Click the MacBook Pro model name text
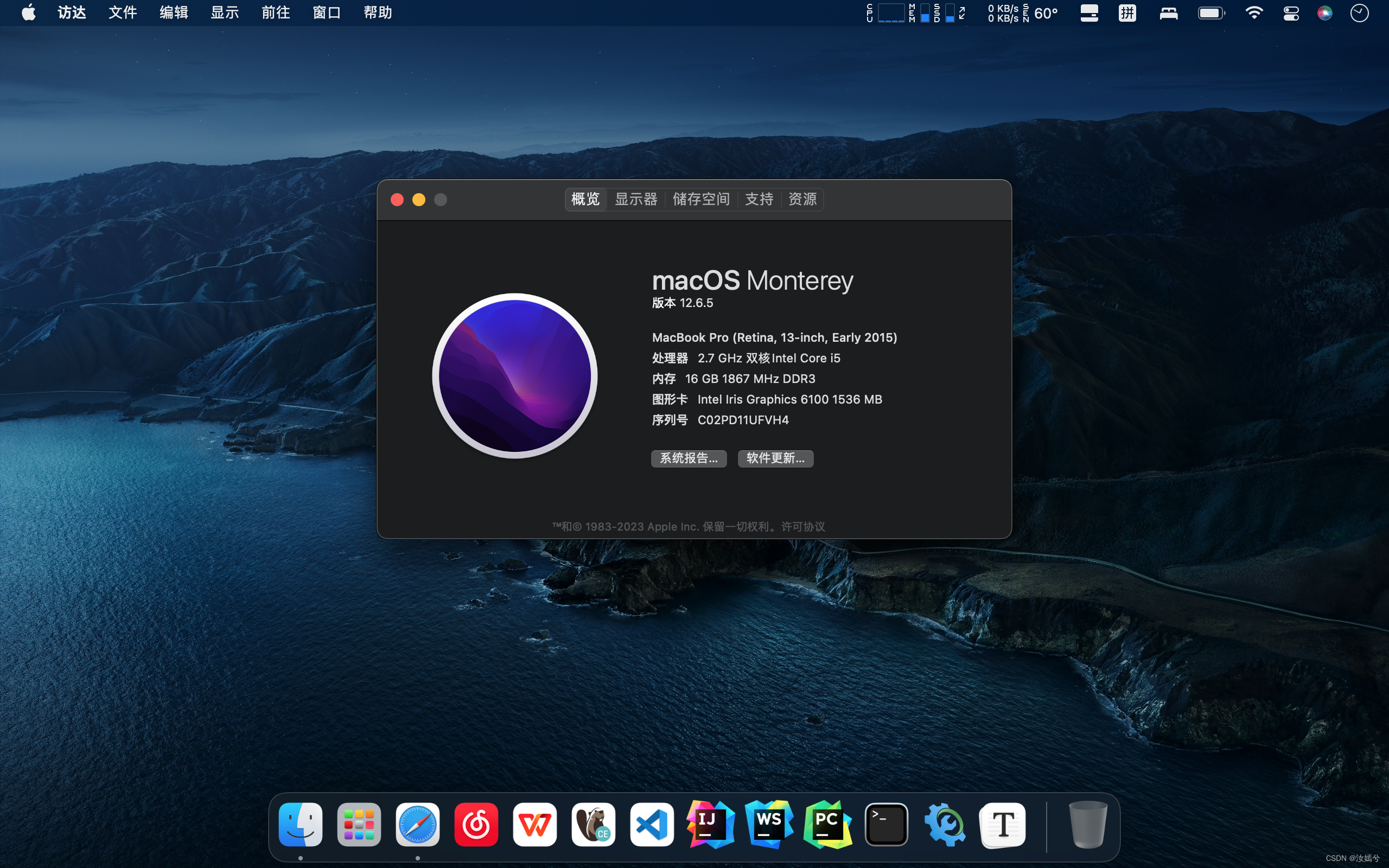Viewport: 1389px width, 868px height. point(774,337)
